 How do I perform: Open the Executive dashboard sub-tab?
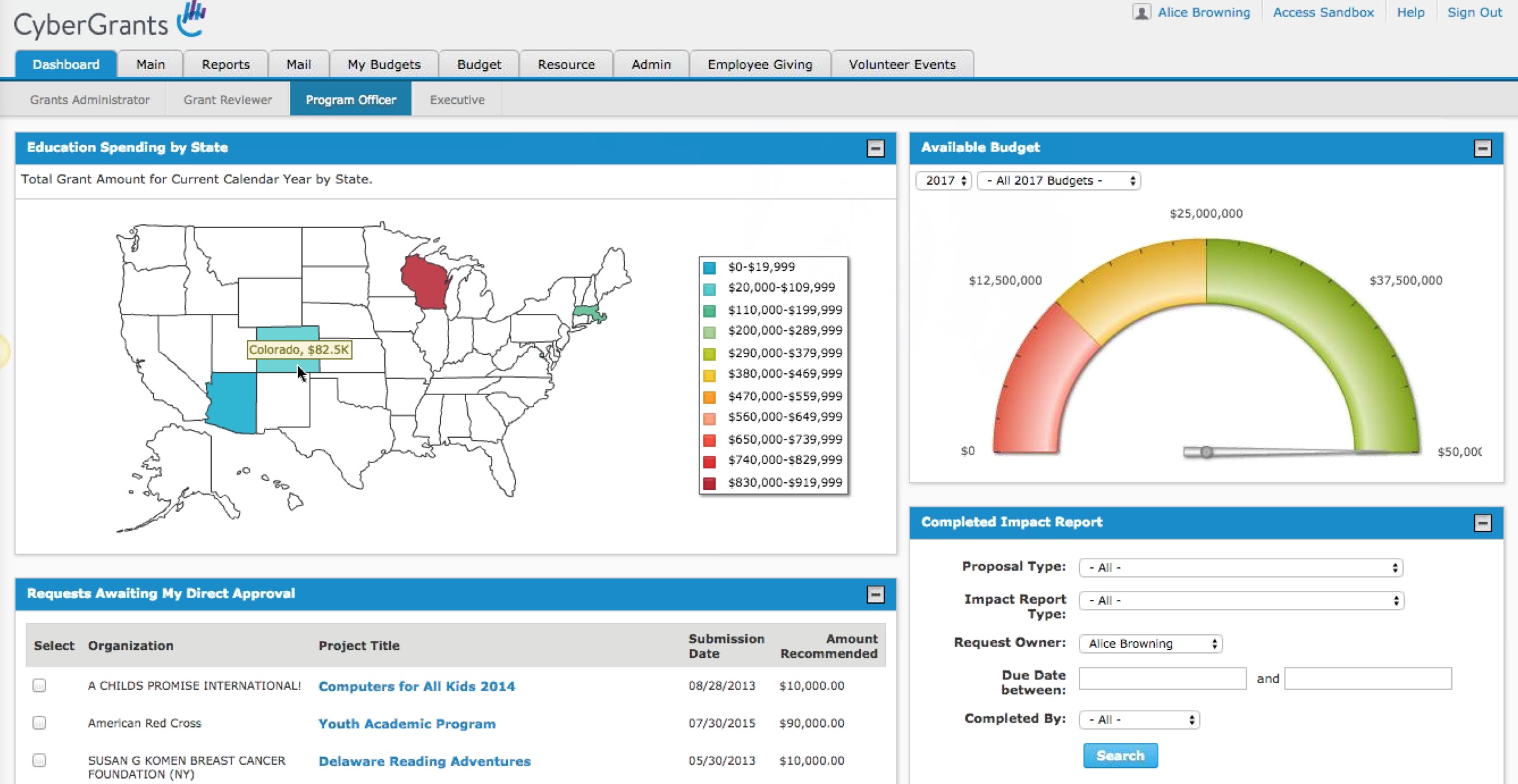click(457, 100)
